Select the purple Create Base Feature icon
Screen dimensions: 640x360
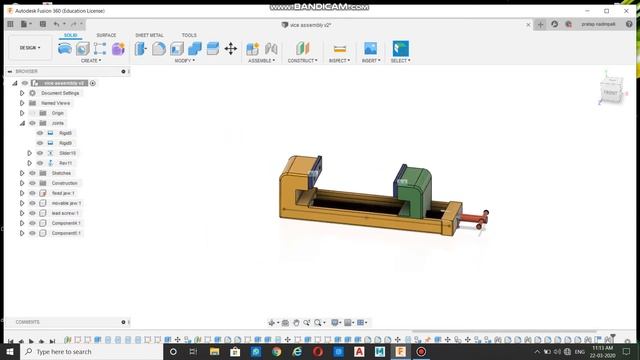118,49
